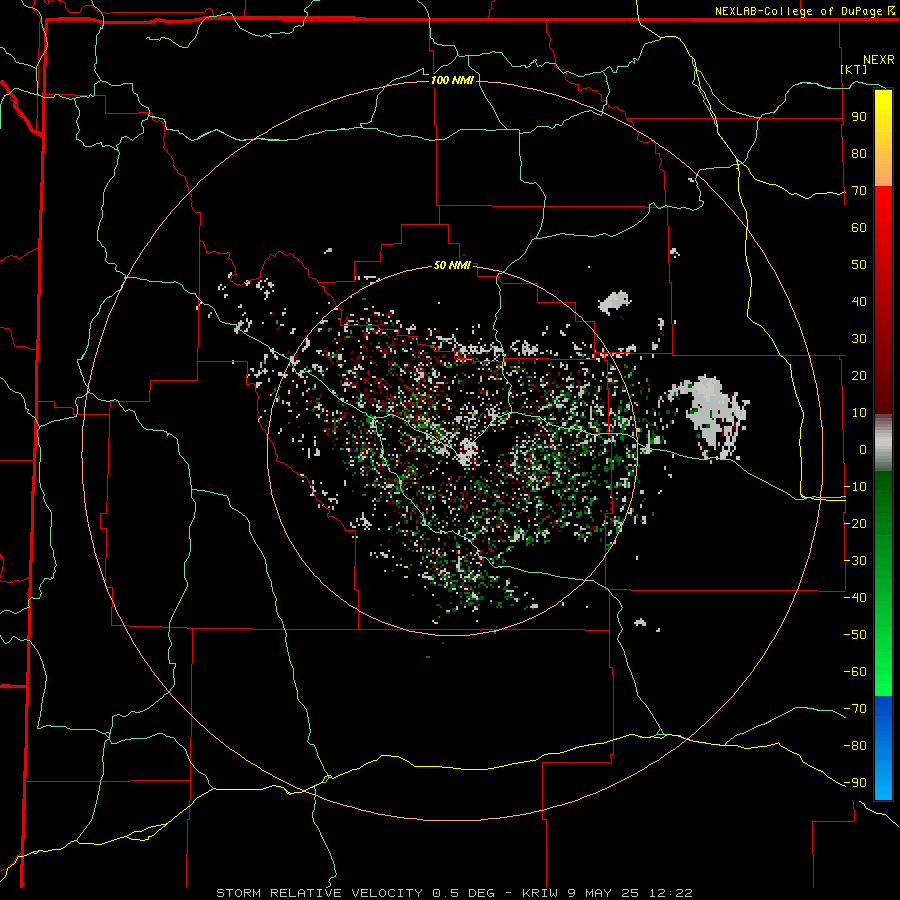Click the 80 value on the velocity scale
The image size is (900, 900).
pos(859,154)
